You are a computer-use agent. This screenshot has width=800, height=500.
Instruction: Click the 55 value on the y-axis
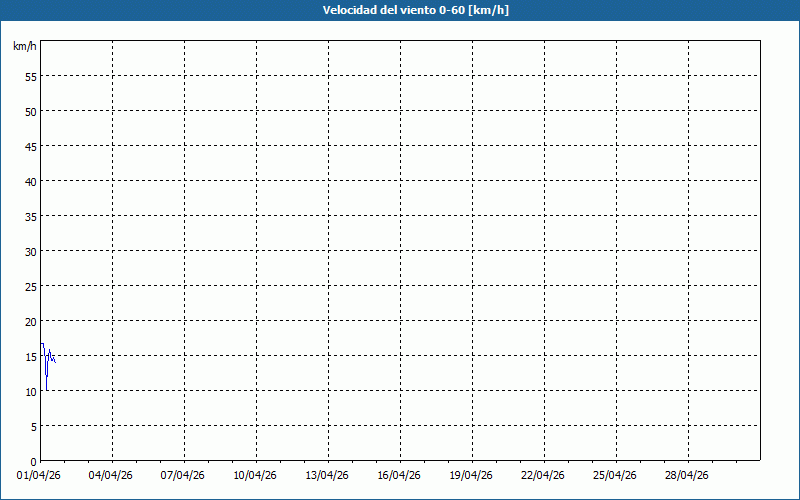click(x=31, y=76)
